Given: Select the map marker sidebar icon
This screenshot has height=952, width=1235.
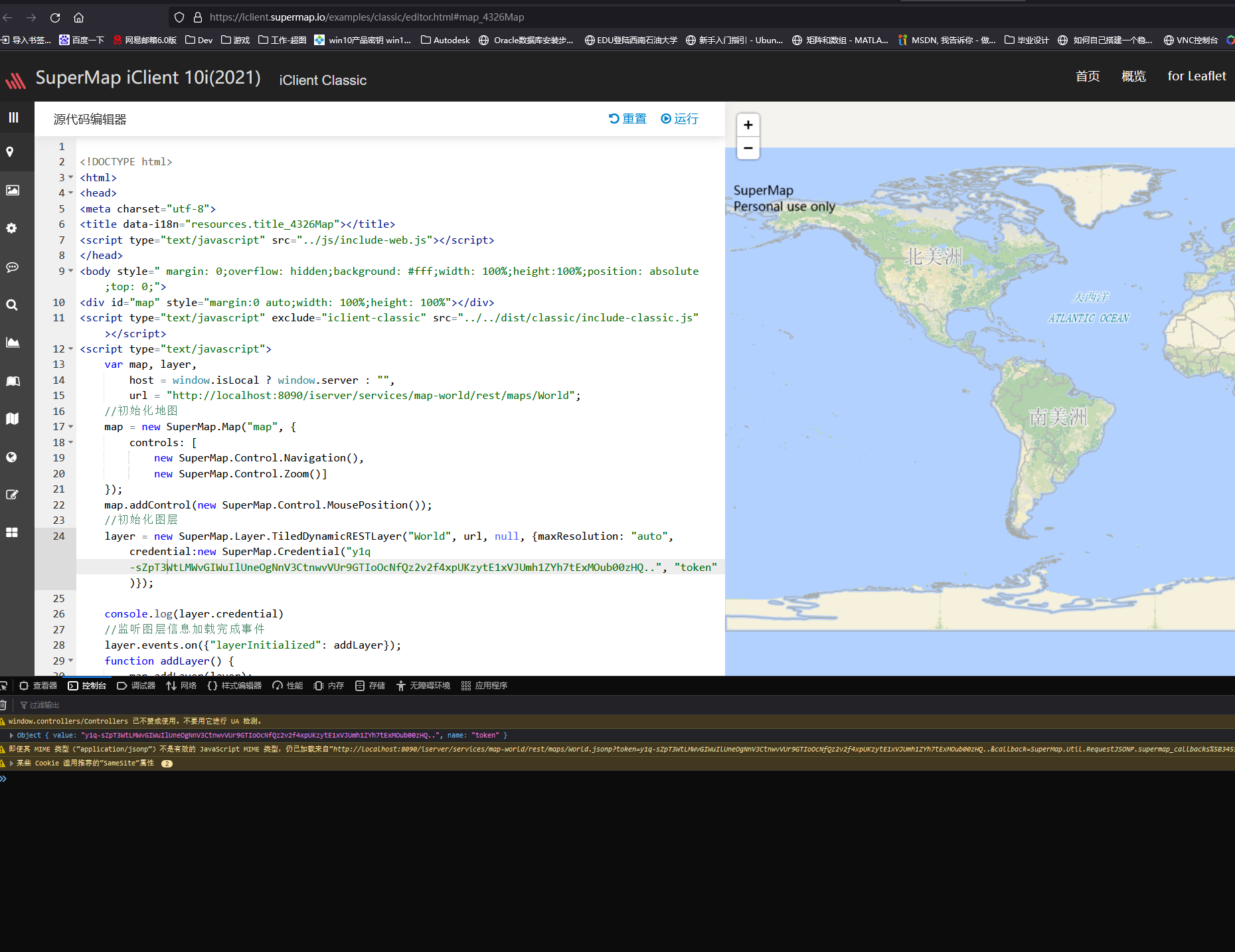Looking at the screenshot, I should 10,152.
